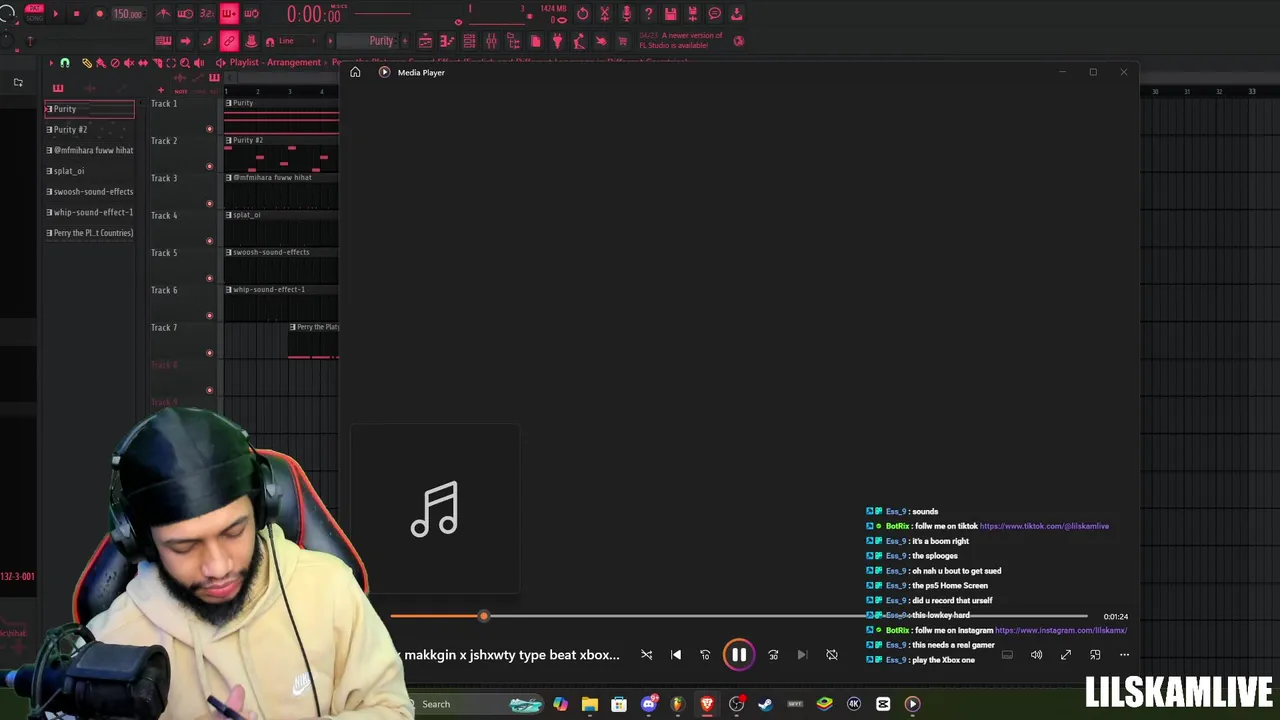1280x720 pixels.
Task: Enable Media Player mini player view
Action: [x=1095, y=655]
